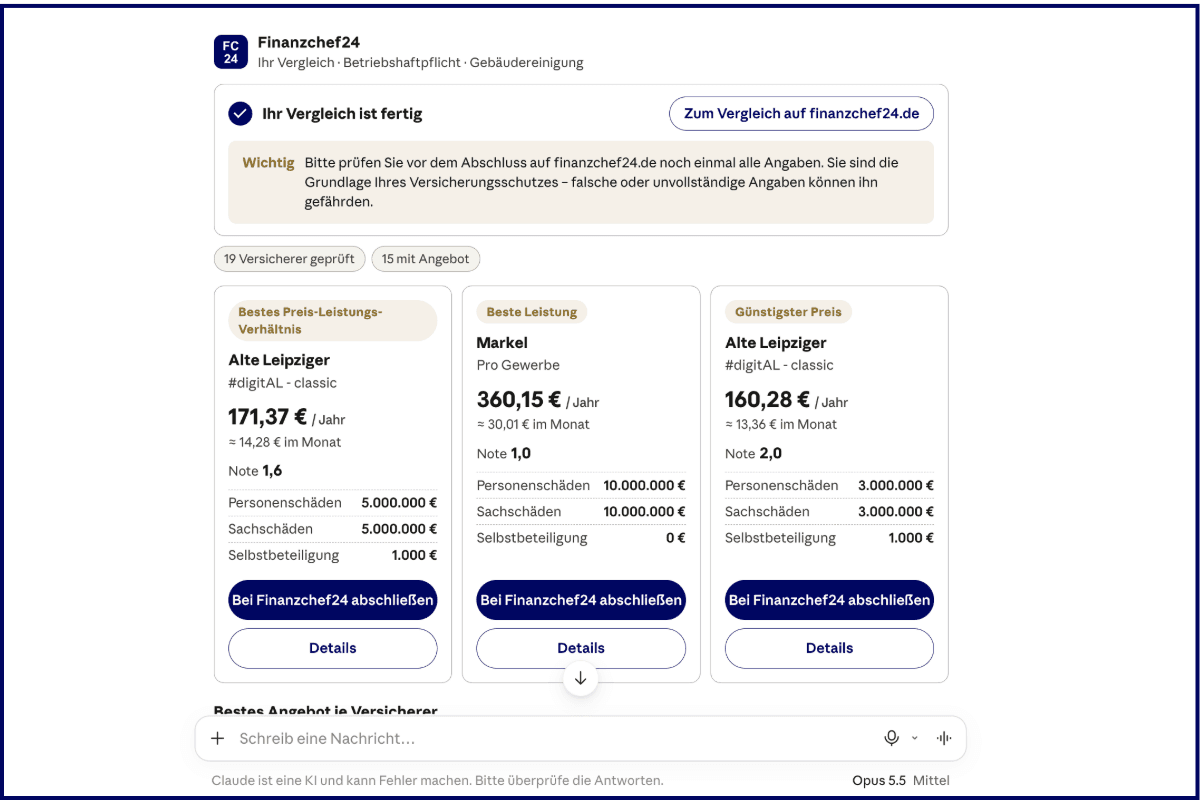1200x800 pixels.
Task: Click the Claude ist eine KI disclaimer text
Action: tap(437, 780)
